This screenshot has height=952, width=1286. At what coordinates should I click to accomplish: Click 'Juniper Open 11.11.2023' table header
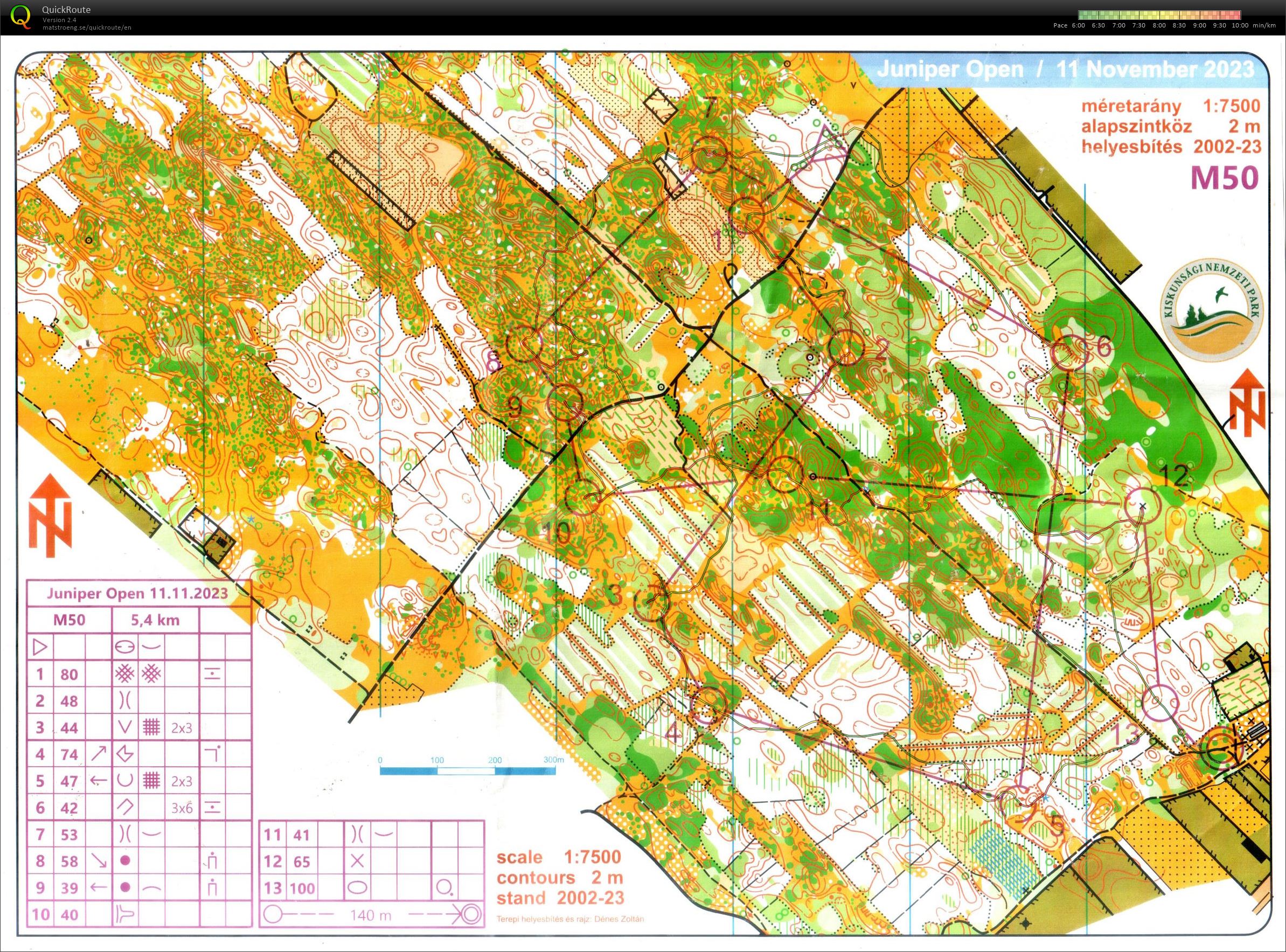(137, 594)
